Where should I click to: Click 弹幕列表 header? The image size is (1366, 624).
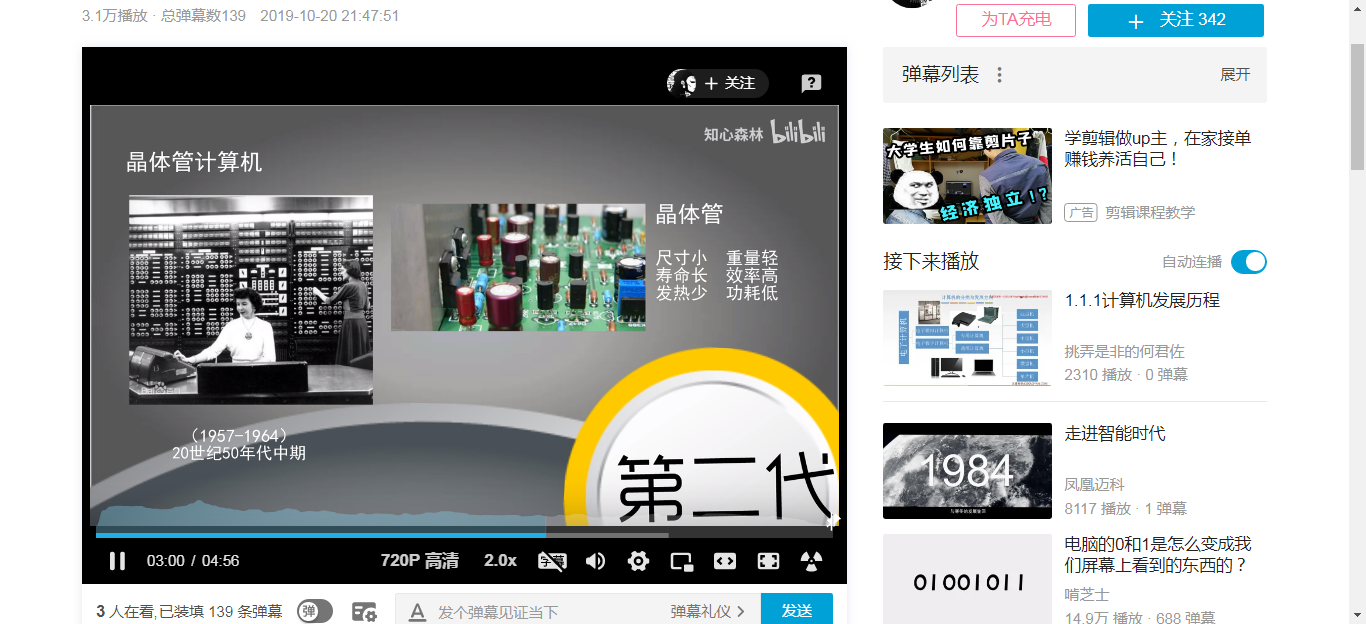point(940,75)
